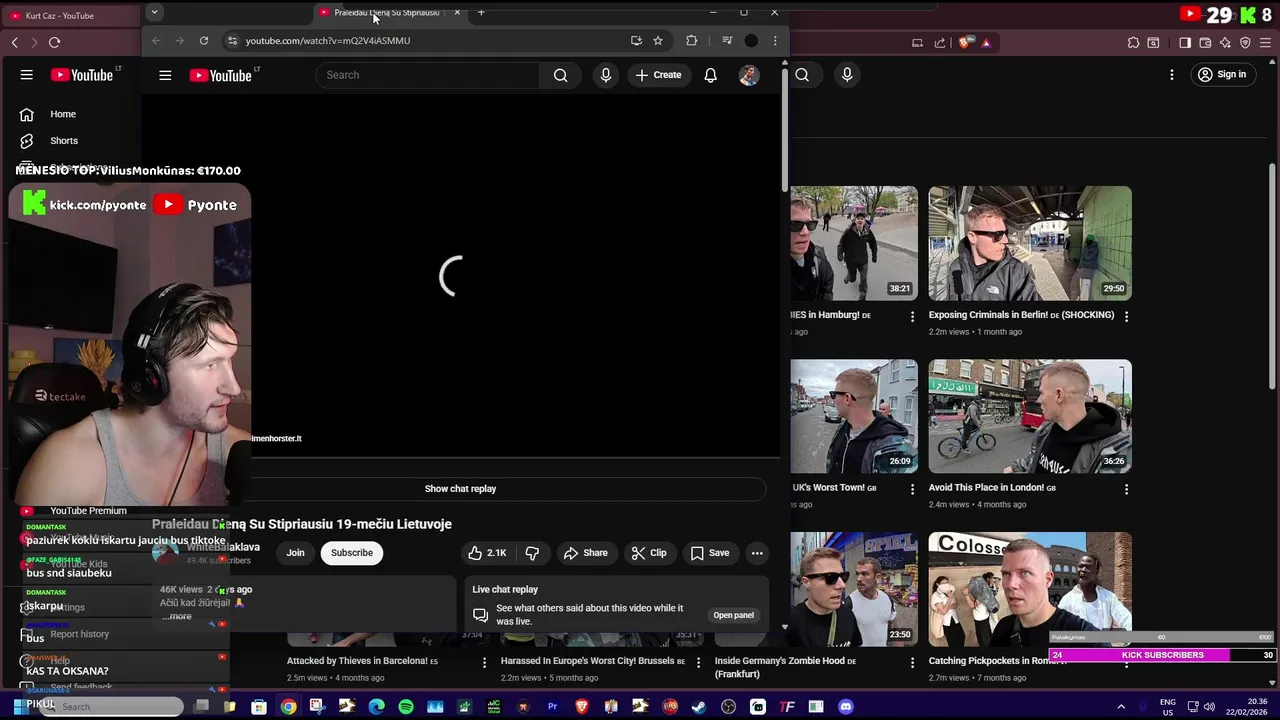Open the Create menu button
The image size is (1280, 720).
tap(658, 75)
